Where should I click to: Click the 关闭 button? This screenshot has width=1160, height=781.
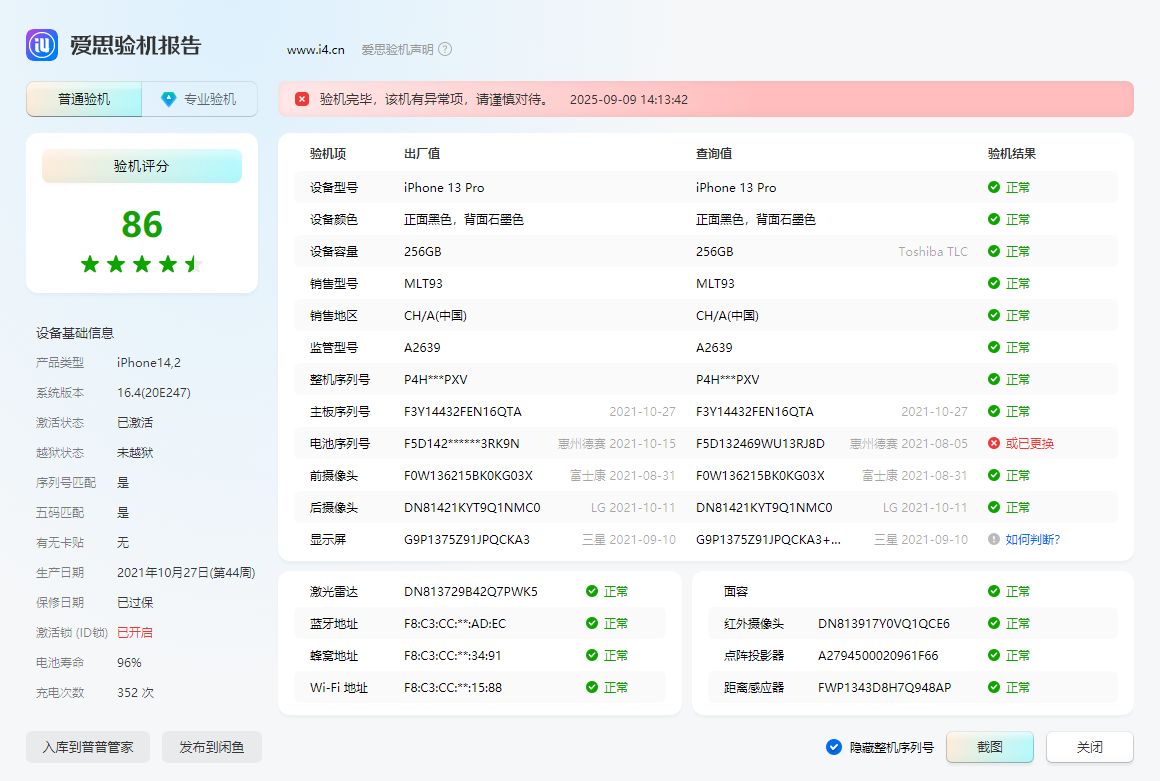coord(1089,746)
